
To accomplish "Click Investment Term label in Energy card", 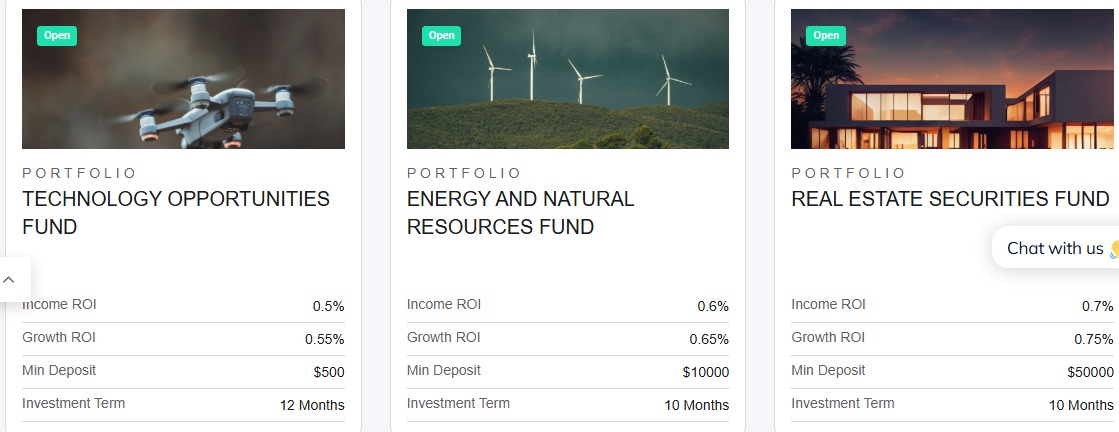I will 458,404.
